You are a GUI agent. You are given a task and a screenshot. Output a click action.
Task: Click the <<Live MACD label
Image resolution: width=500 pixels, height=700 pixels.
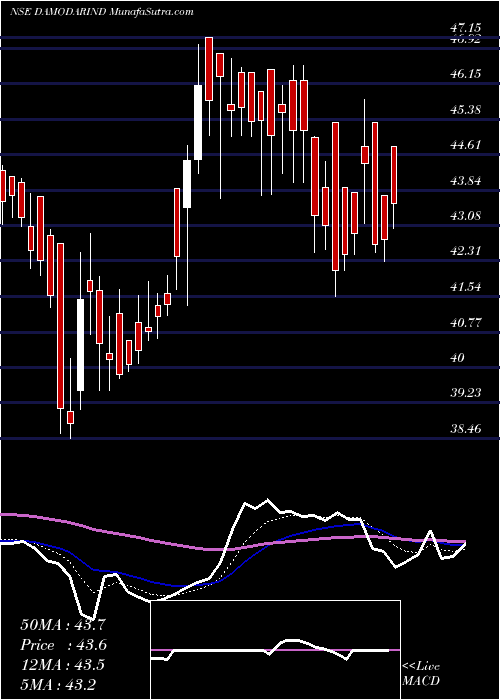(421, 674)
